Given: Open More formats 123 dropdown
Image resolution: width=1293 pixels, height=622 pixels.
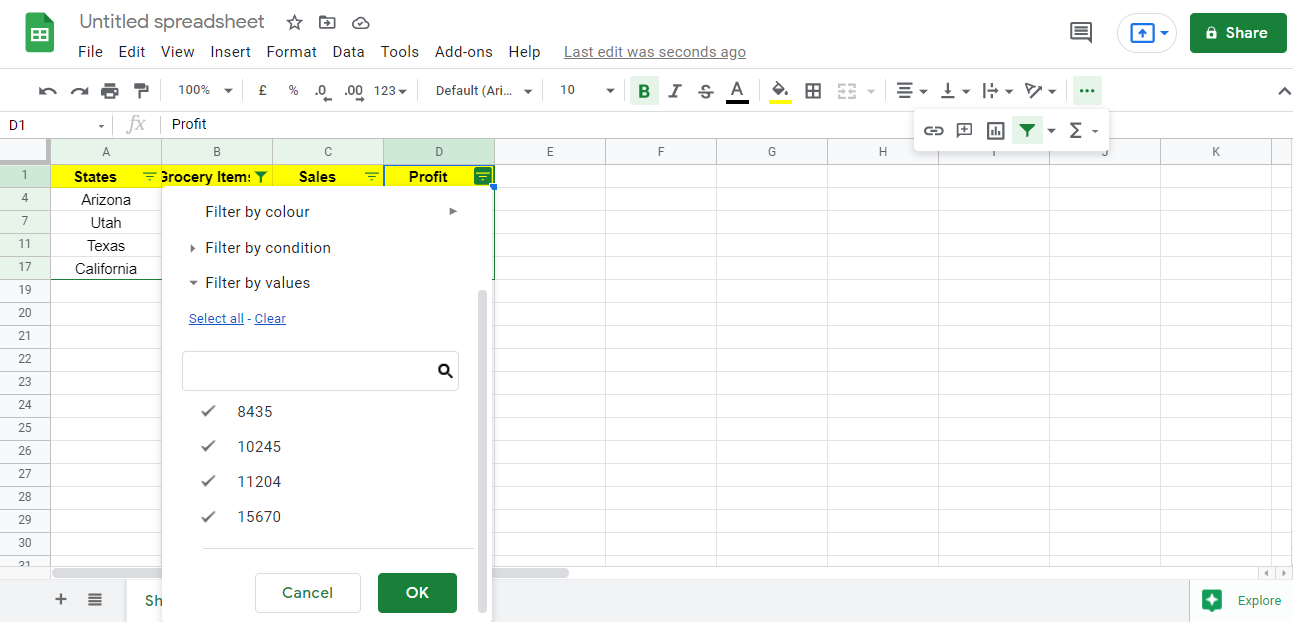Looking at the screenshot, I should pyautogui.click(x=390, y=90).
